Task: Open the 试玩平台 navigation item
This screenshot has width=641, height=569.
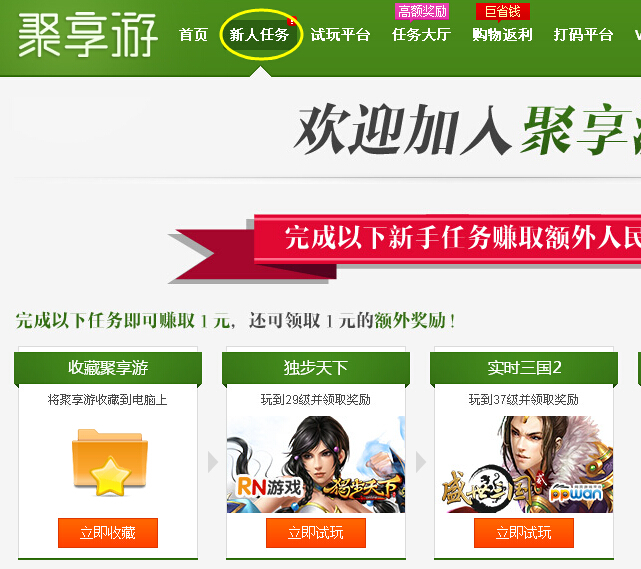Action: click(x=340, y=35)
